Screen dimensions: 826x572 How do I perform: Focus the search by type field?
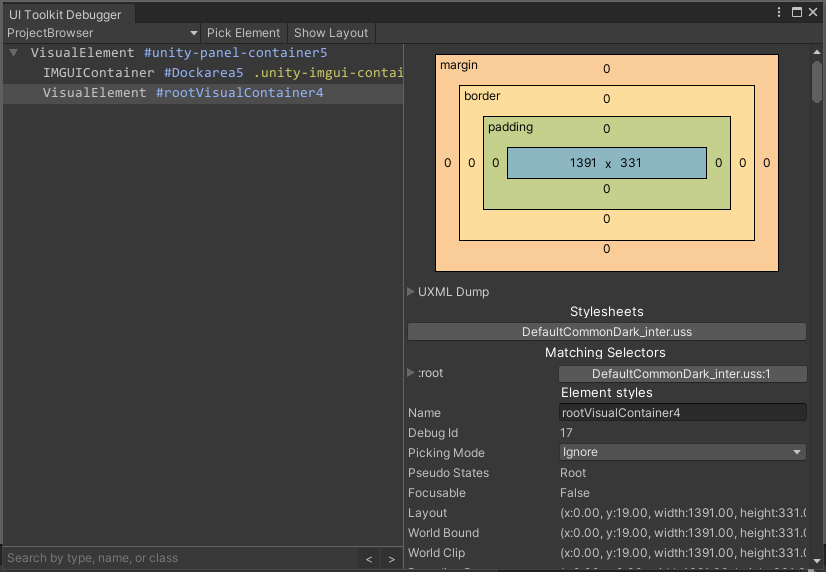(178, 558)
